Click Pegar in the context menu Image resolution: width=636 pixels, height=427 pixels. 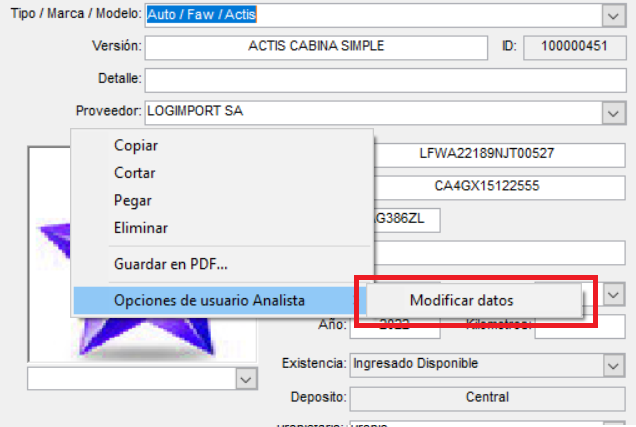coord(133,200)
